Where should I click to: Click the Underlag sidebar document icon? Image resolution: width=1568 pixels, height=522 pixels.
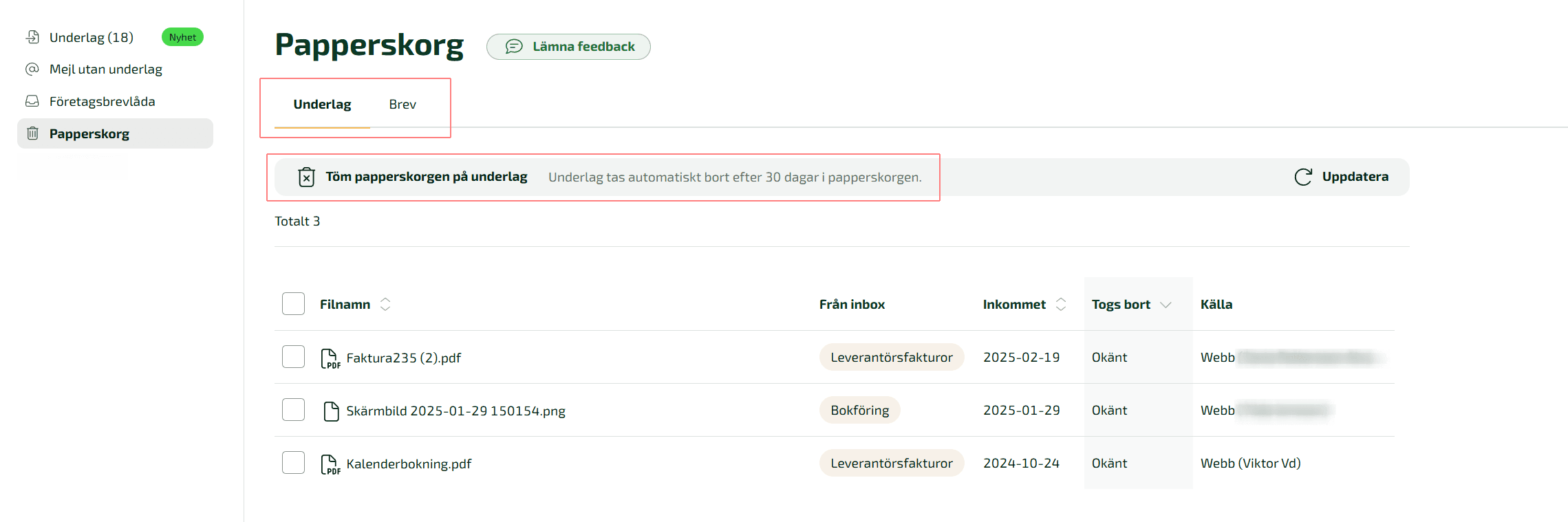pyautogui.click(x=32, y=37)
